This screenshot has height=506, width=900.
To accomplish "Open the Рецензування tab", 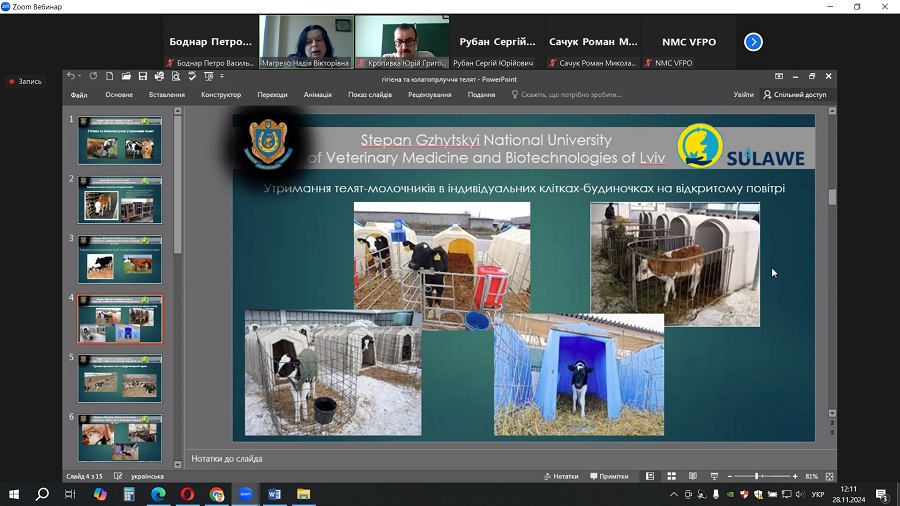I will pos(429,95).
